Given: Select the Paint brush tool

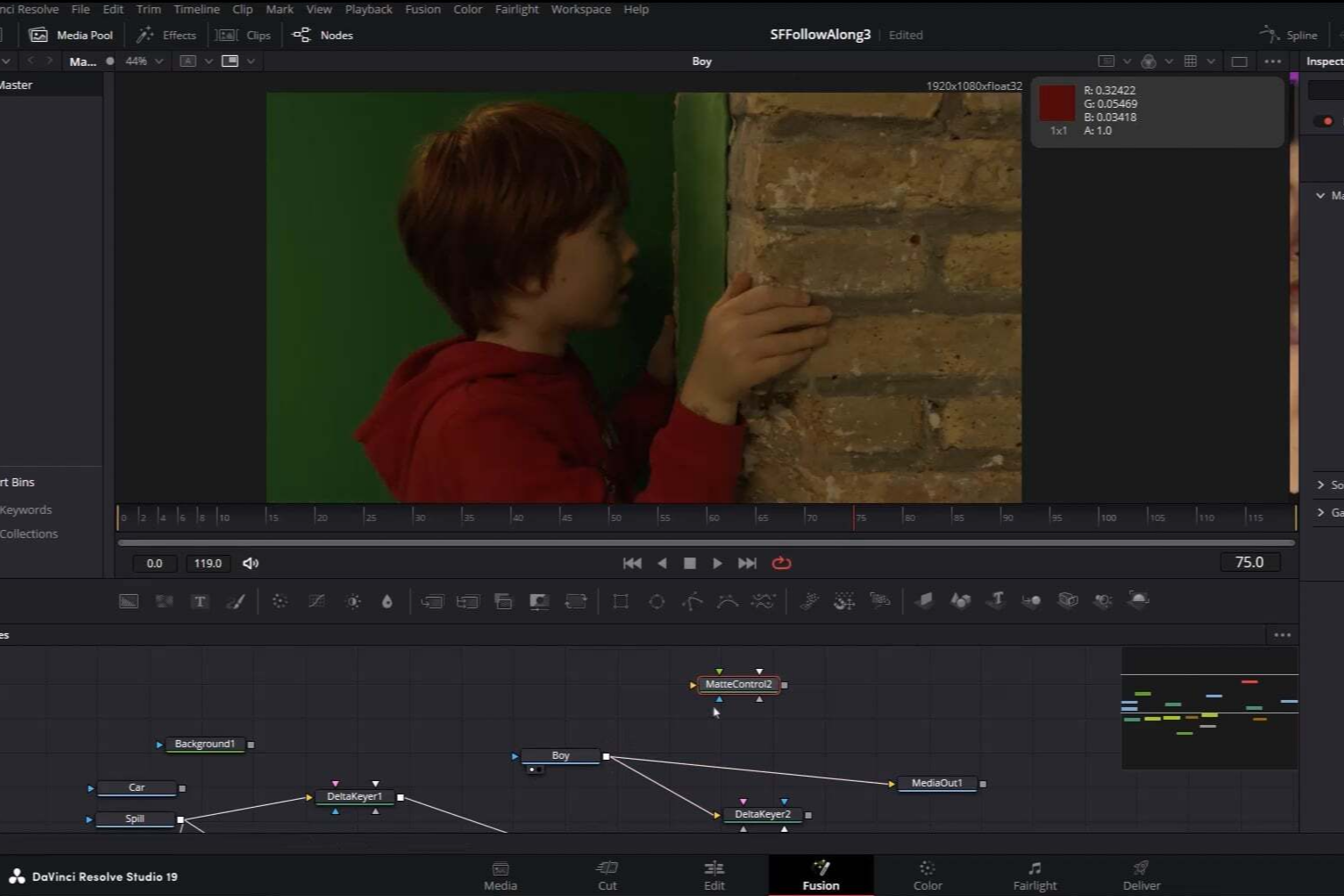Looking at the screenshot, I should [x=236, y=601].
